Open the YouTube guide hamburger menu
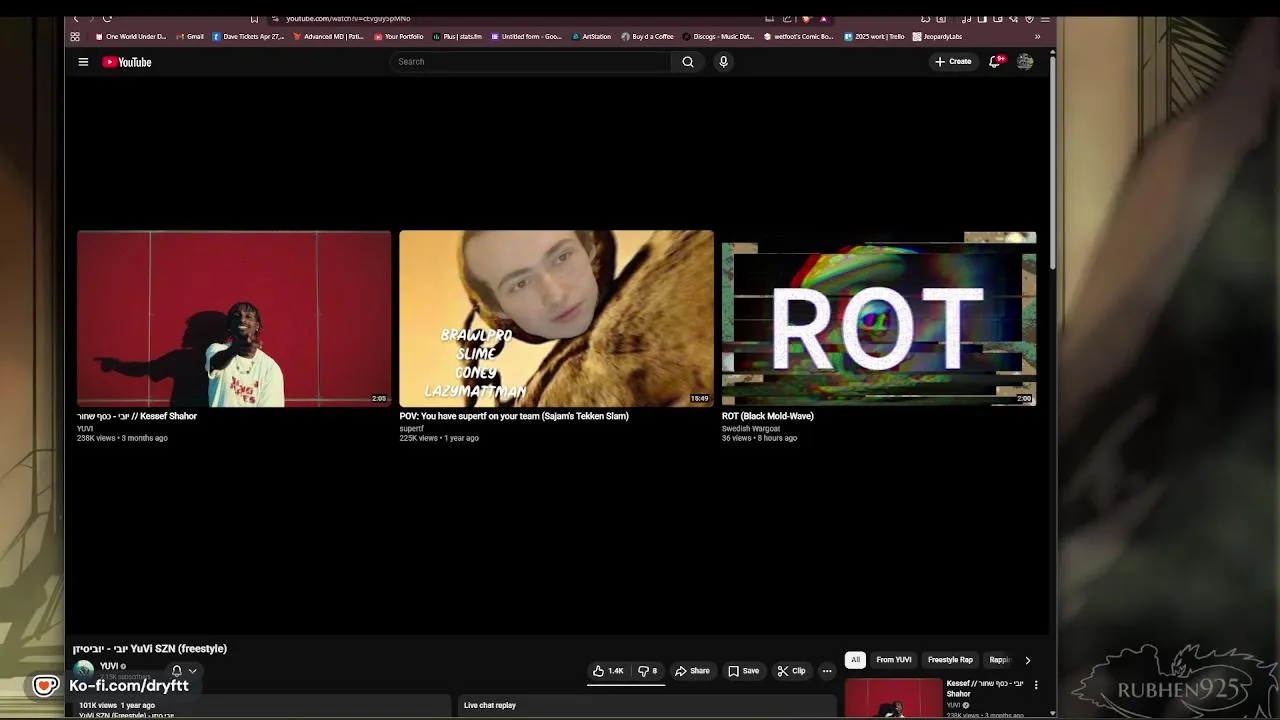Viewport: 1280px width, 720px height. pos(83,62)
